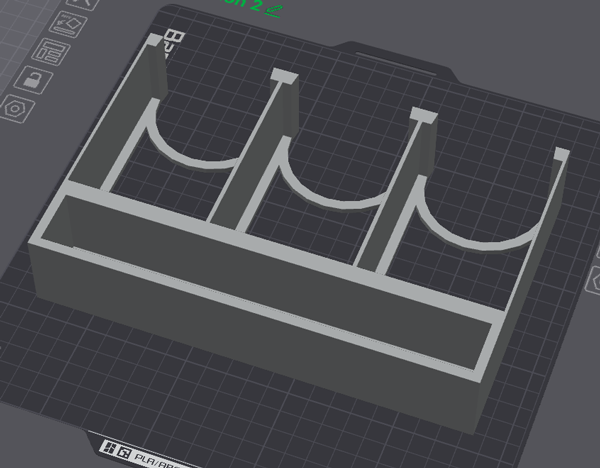Toggle the plate lock icon

[33, 79]
